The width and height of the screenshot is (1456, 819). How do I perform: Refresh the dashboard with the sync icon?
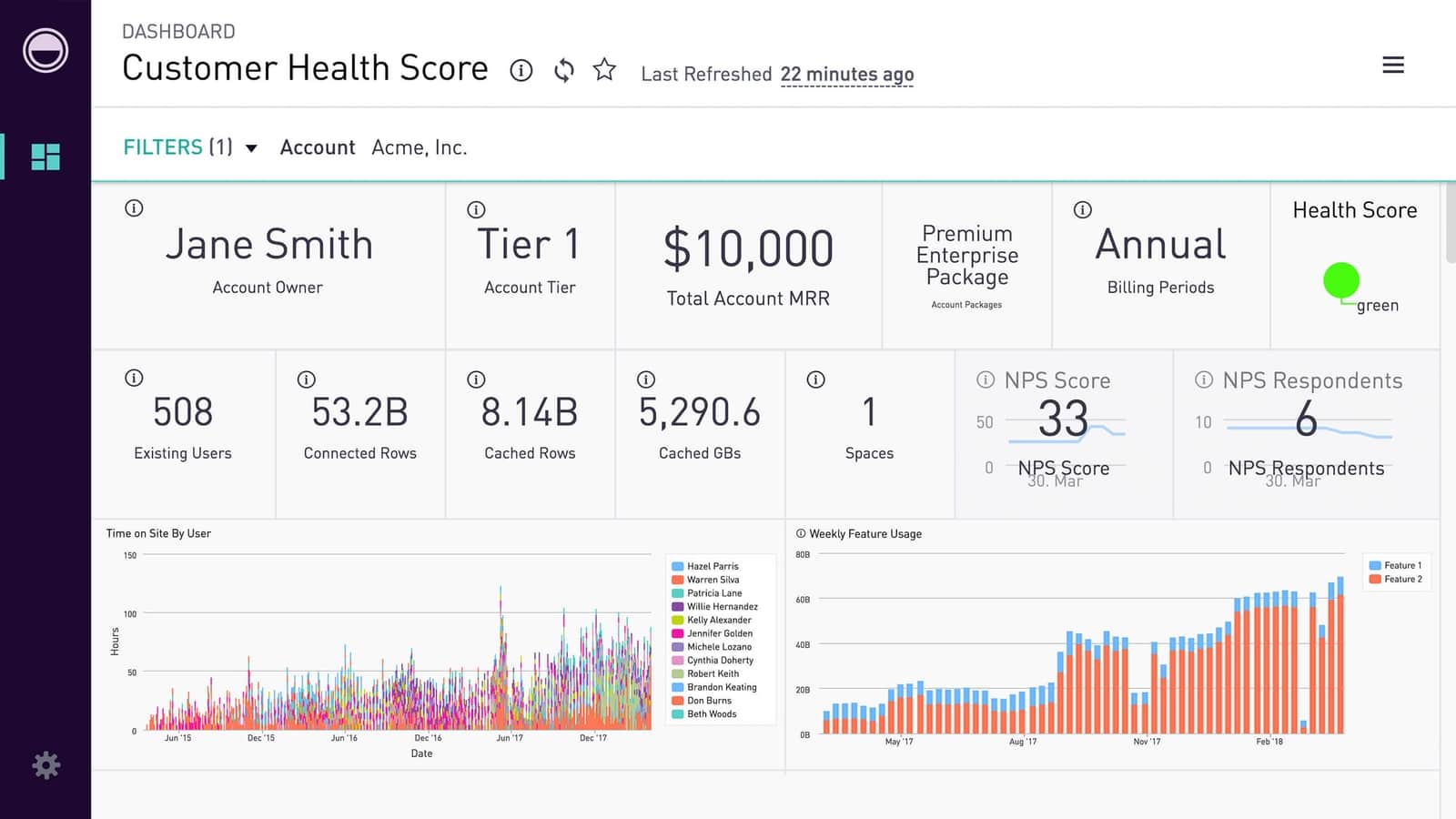point(564,70)
